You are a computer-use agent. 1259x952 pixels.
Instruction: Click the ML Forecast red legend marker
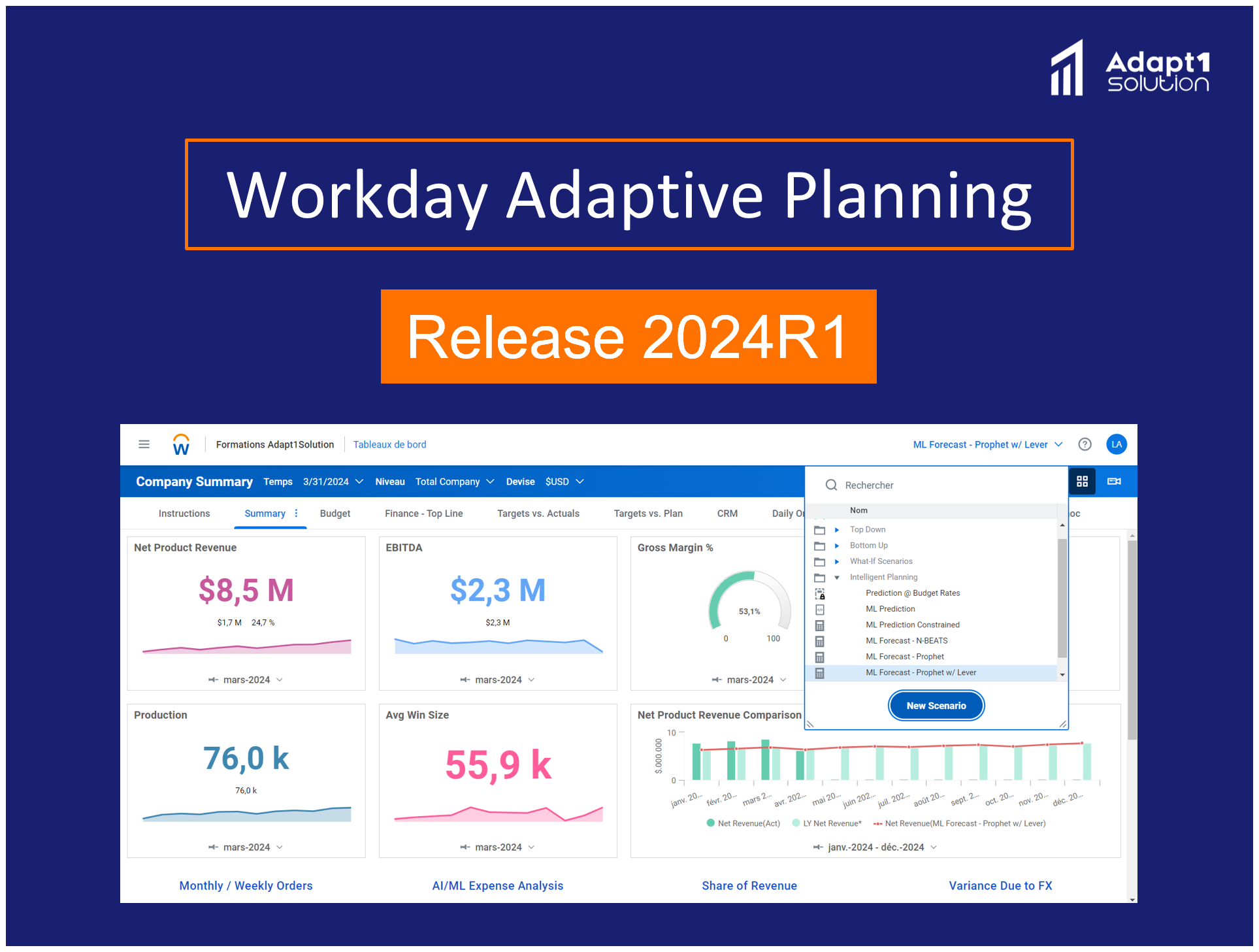click(x=877, y=823)
